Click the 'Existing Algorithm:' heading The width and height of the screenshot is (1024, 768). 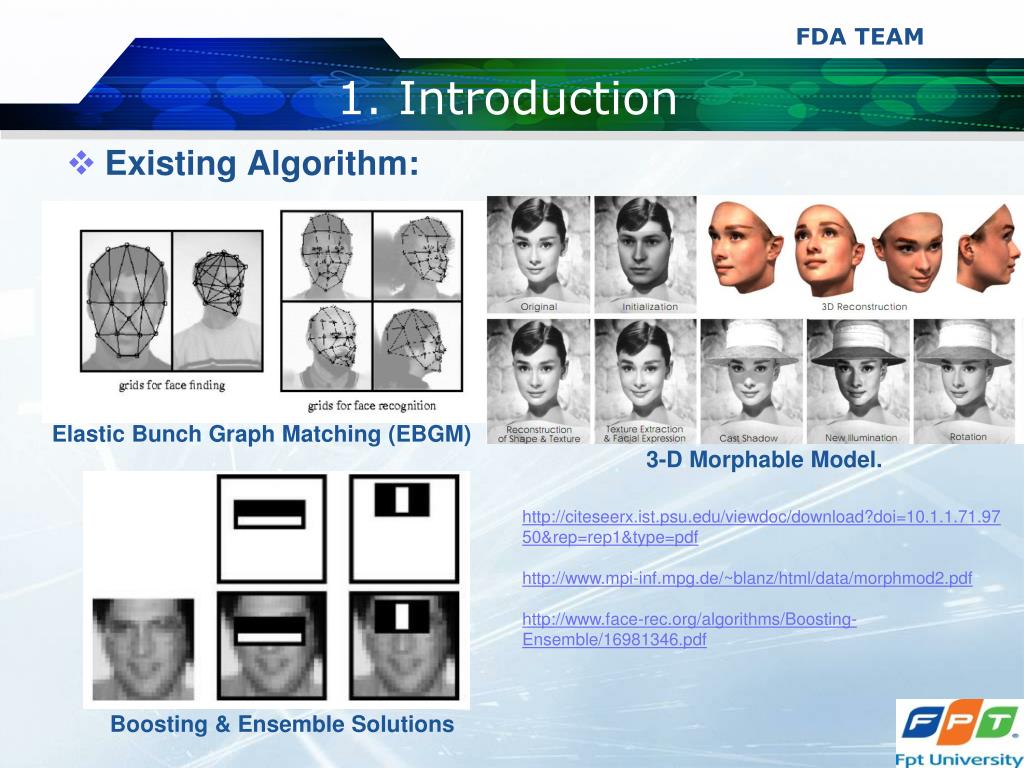click(x=262, y=163)
